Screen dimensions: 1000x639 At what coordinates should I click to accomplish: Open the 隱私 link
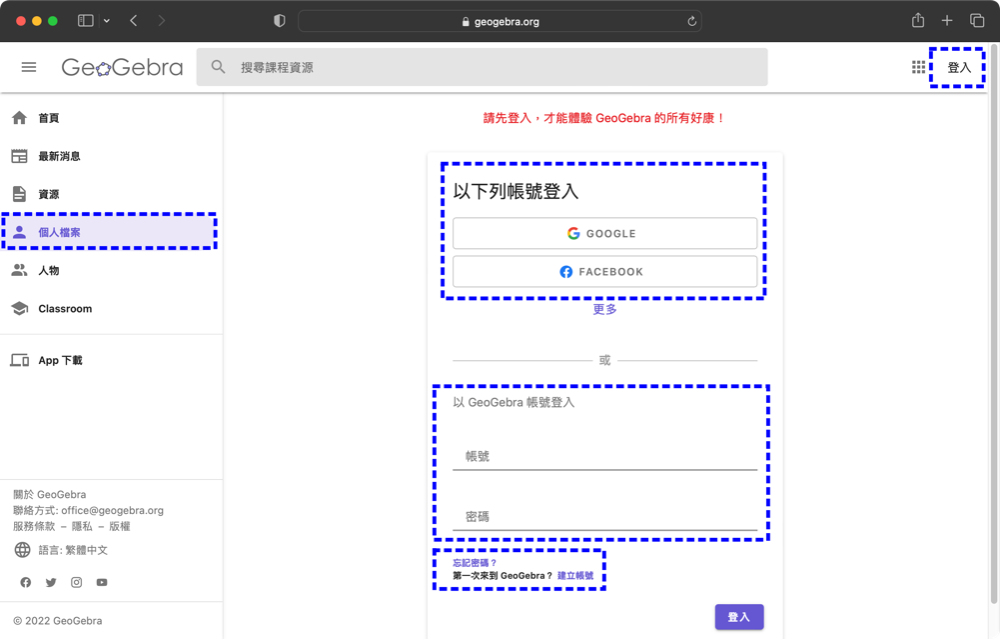point(82,526)
